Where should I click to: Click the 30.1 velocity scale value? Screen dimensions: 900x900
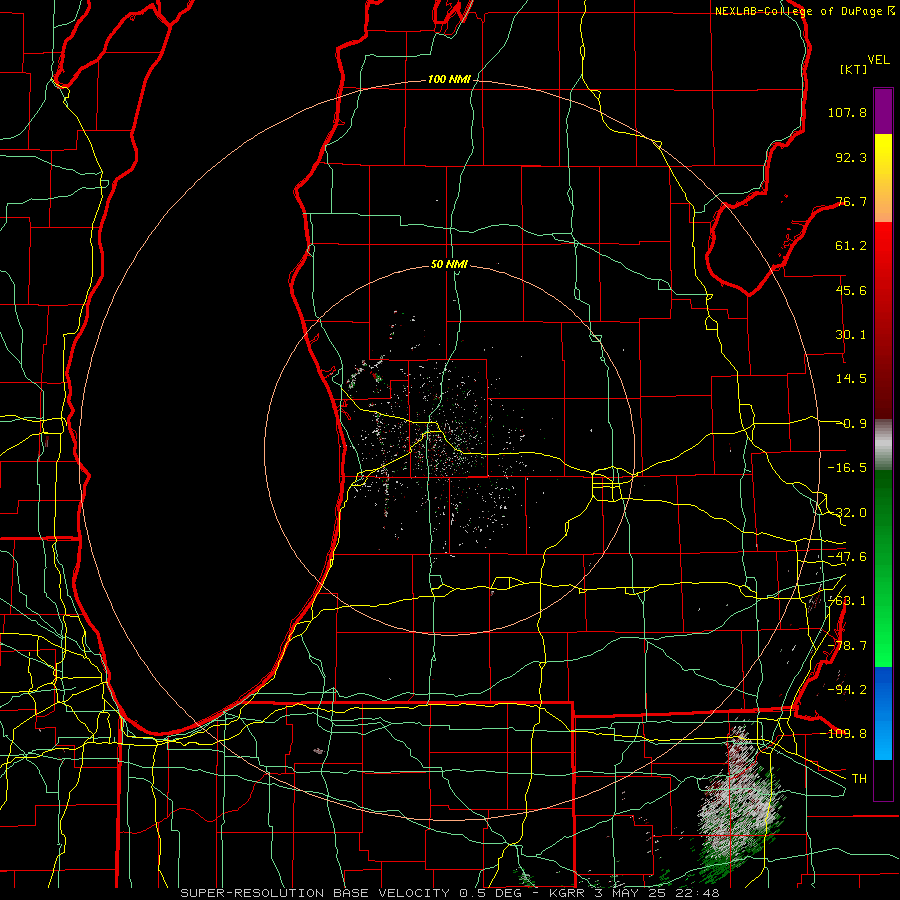[851, 335]
